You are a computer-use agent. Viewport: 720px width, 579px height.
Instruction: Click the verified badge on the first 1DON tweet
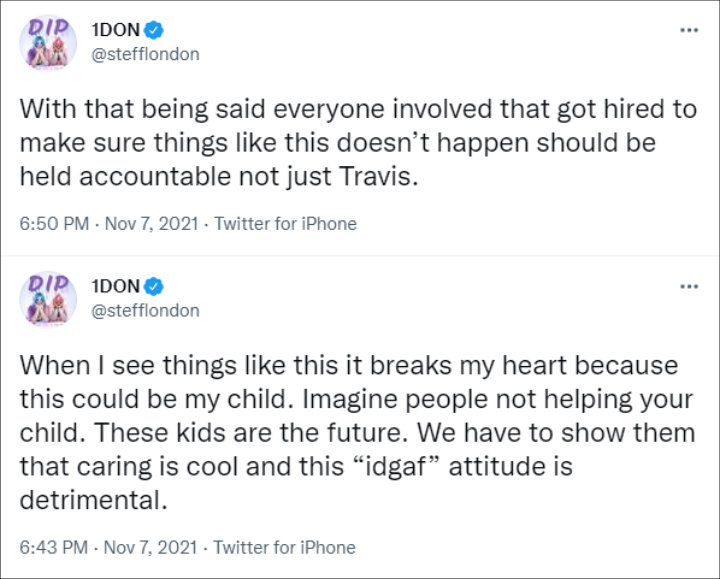[x=154, y=30]
